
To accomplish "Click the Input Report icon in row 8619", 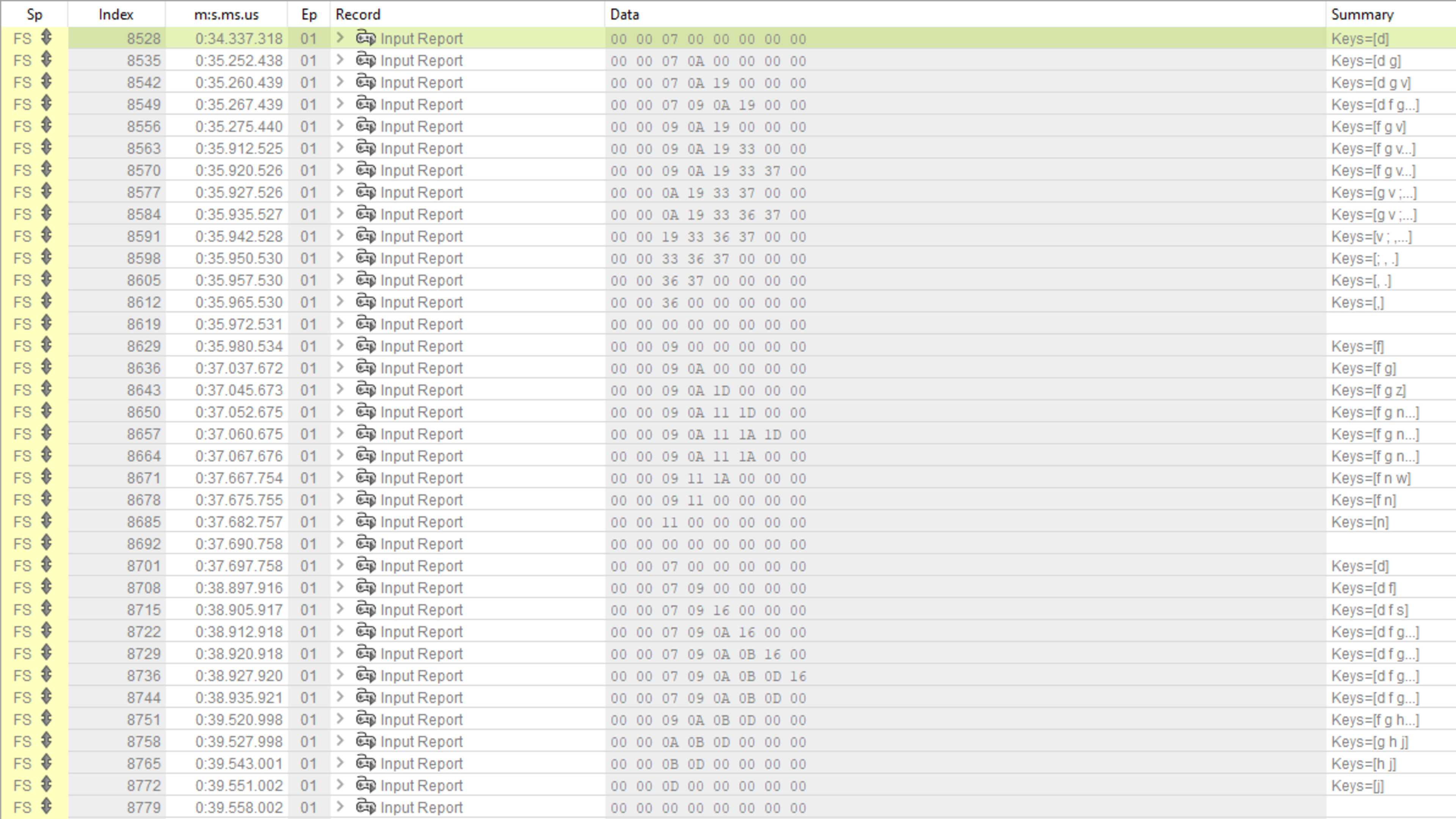I will [x=366, y=324].
